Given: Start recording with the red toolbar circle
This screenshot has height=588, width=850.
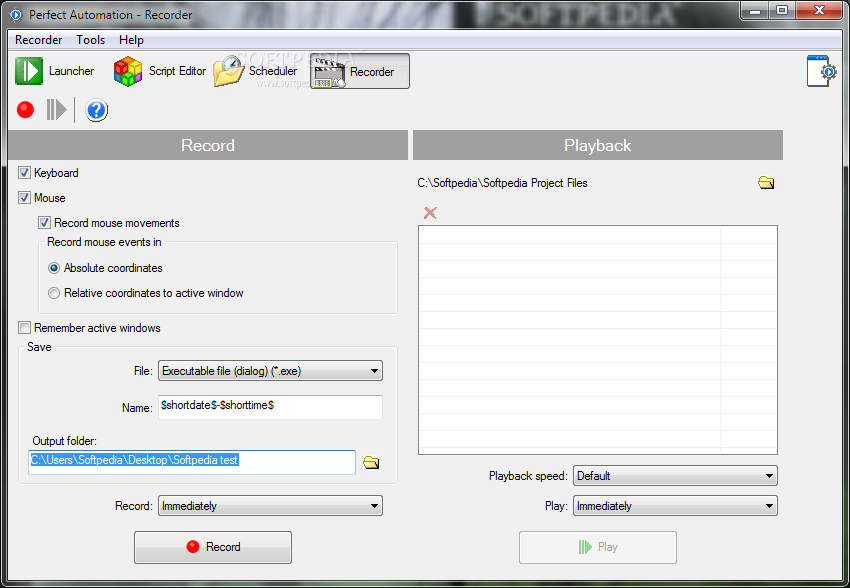Looking at the screenshot, I should click(25, 109).
